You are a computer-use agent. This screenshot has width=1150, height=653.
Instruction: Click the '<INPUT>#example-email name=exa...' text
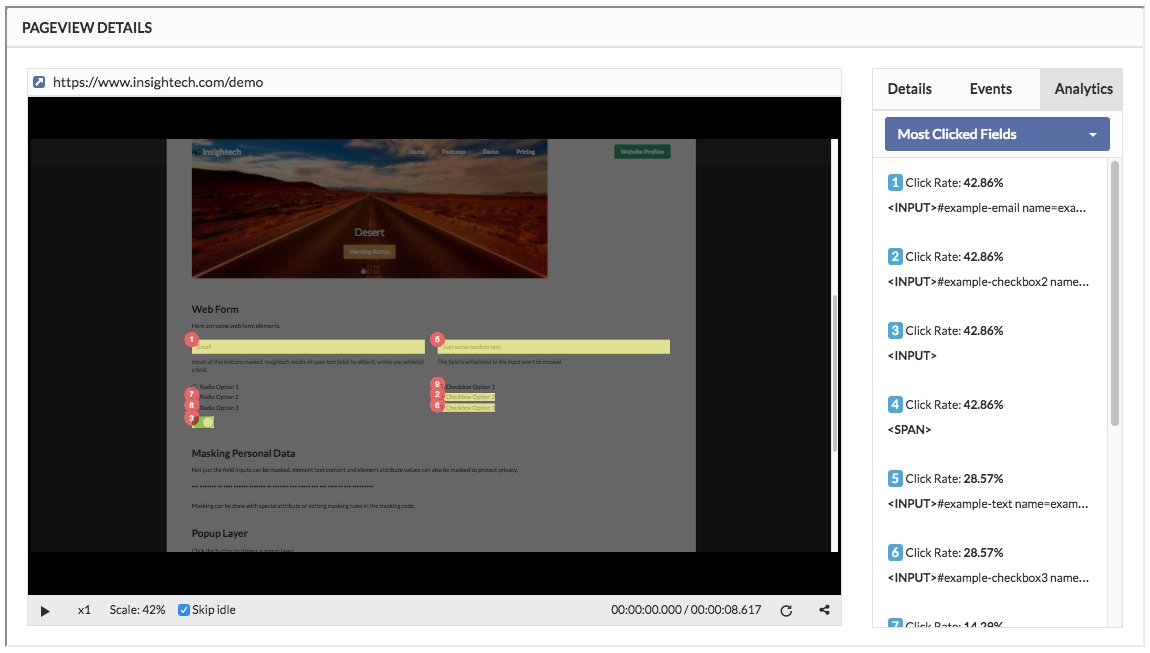(x=986, y=208)
